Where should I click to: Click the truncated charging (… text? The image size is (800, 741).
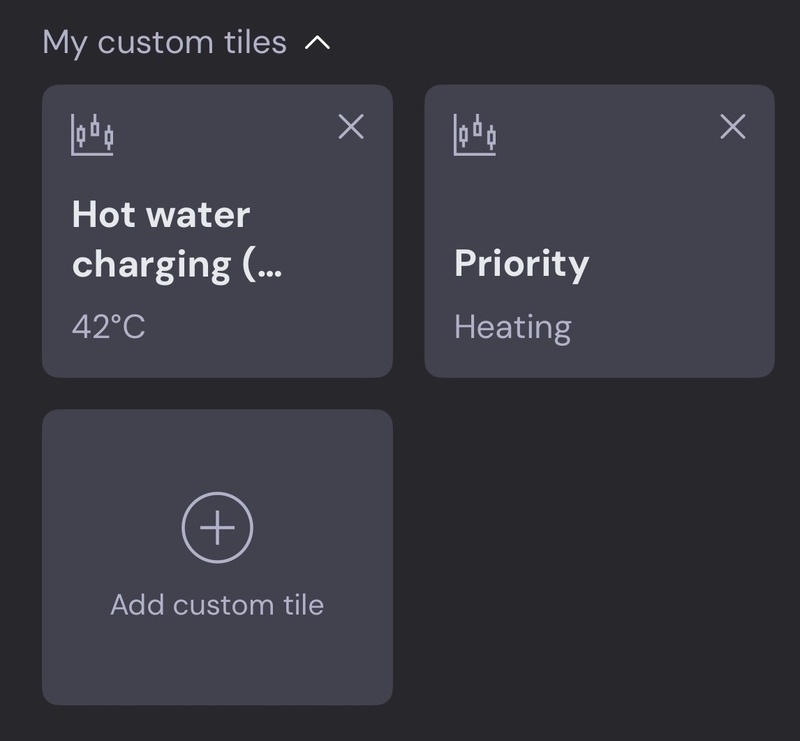[x=176, y=264]
